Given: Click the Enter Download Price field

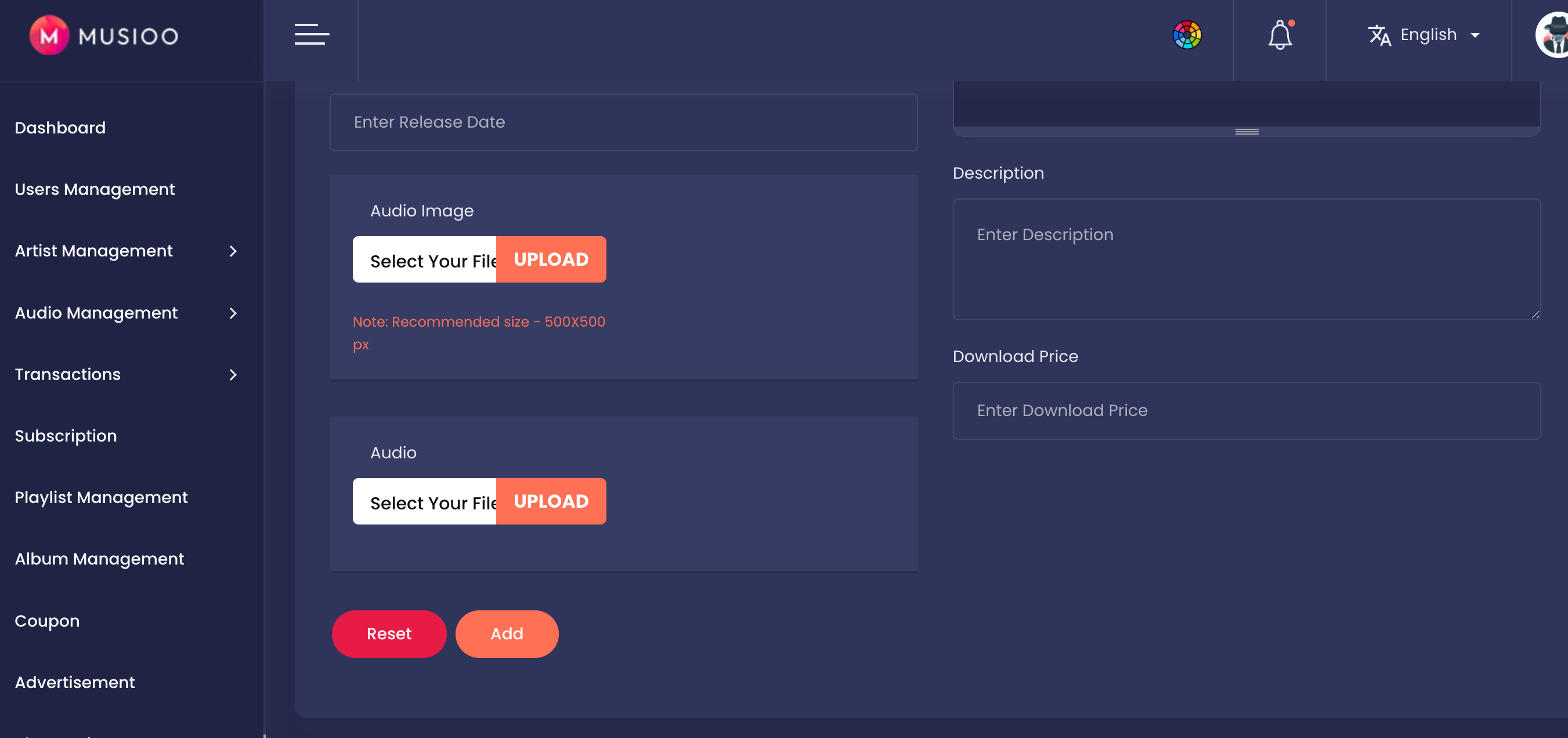Looking at the screenshot, I should coord(1247,411).
